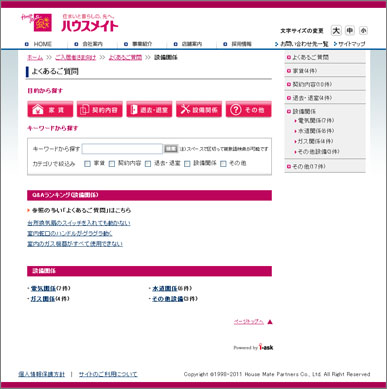
Task: Click the page-top triangle arrow icon
Action: pos(270,322)
